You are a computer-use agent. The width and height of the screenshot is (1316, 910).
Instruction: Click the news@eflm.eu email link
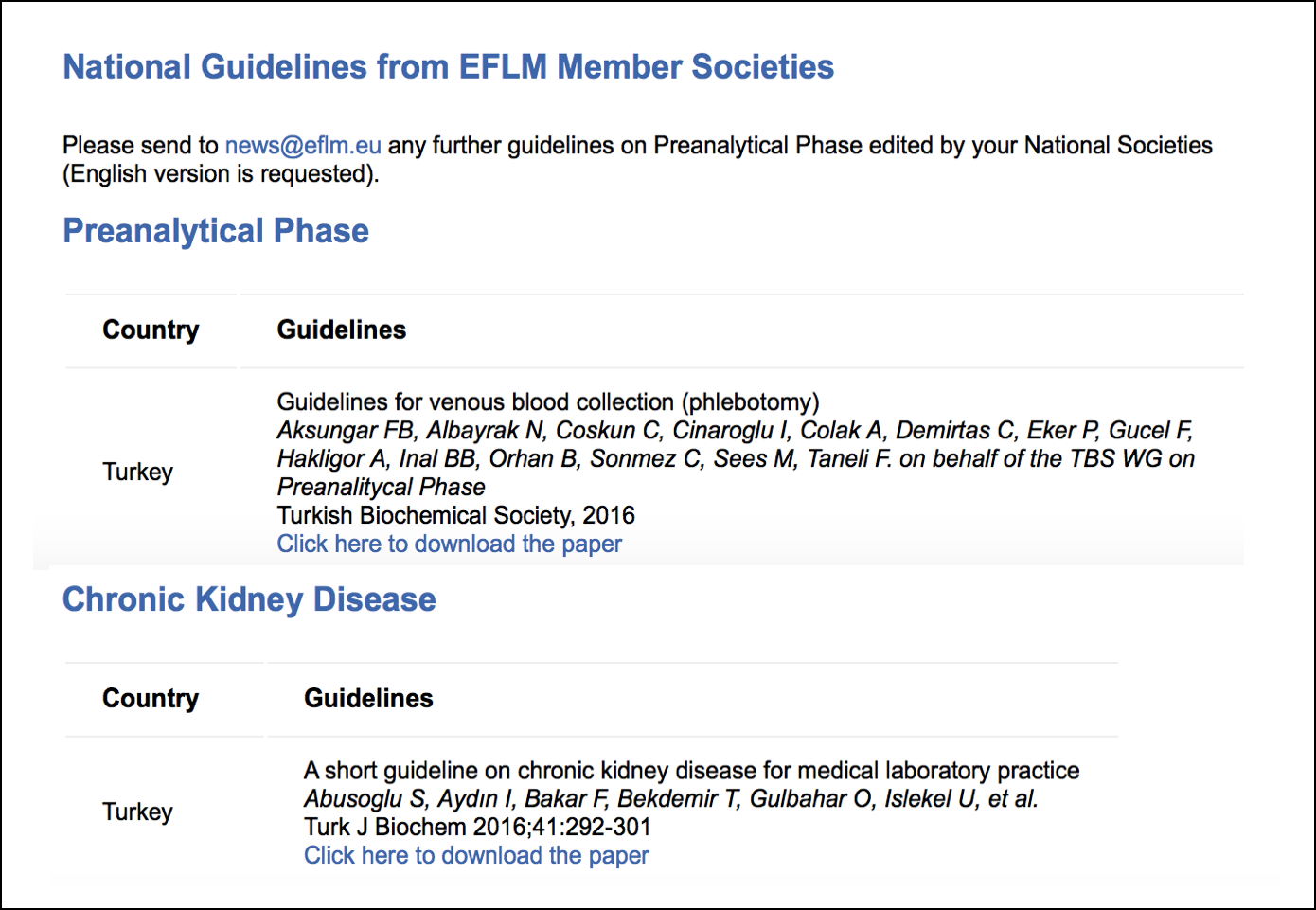[303, 146]
